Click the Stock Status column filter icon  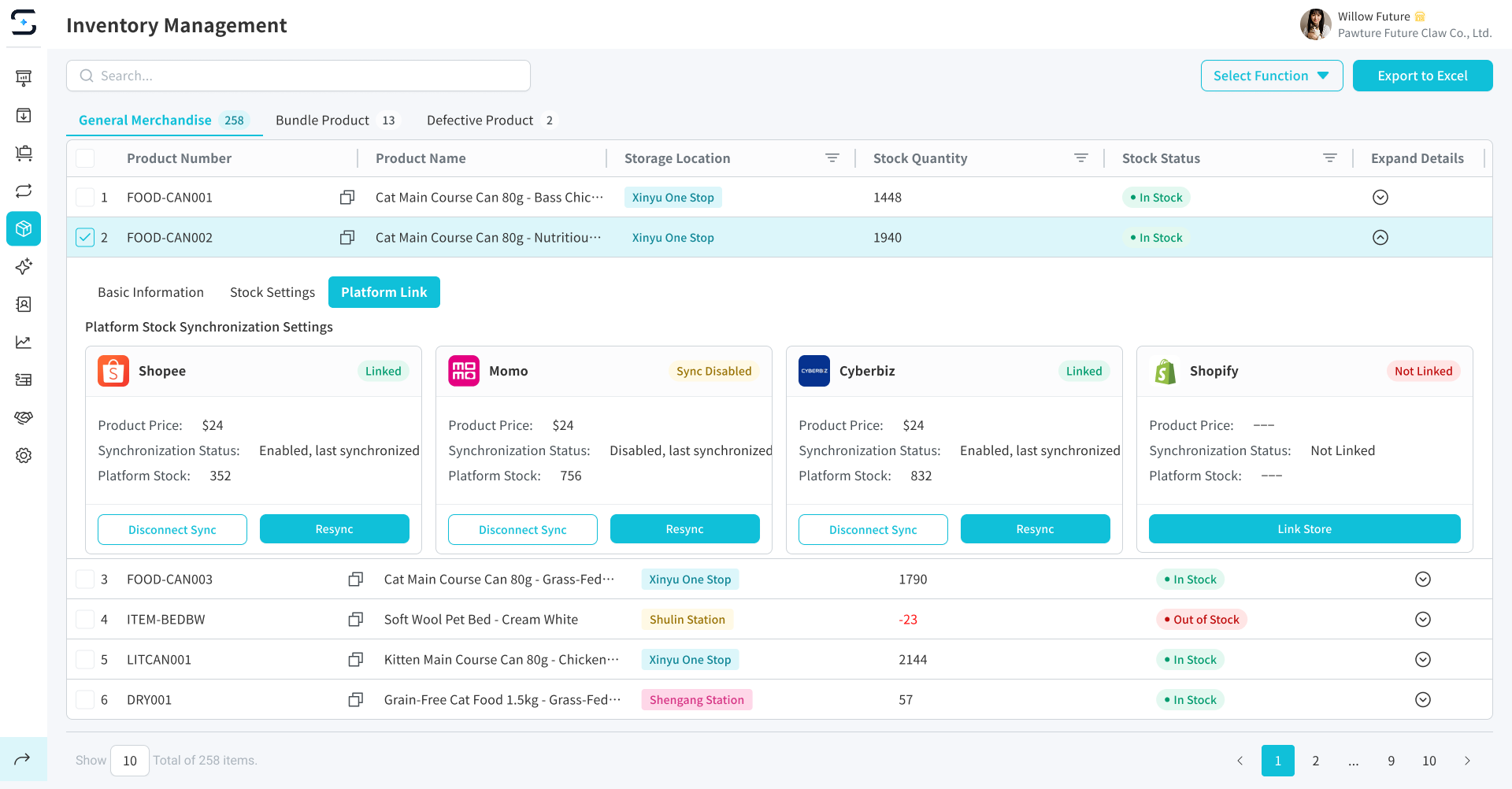(x=1329, y=158)
